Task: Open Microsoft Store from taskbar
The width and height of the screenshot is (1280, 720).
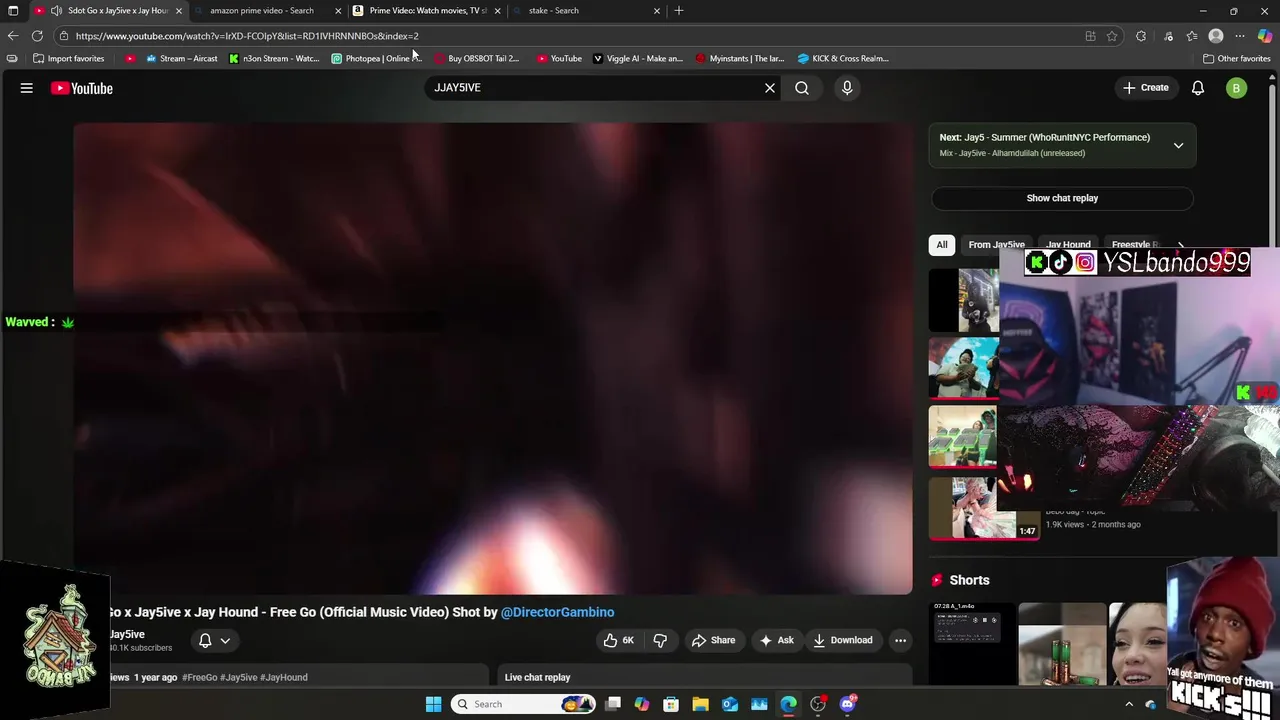Action: [671, 704]
